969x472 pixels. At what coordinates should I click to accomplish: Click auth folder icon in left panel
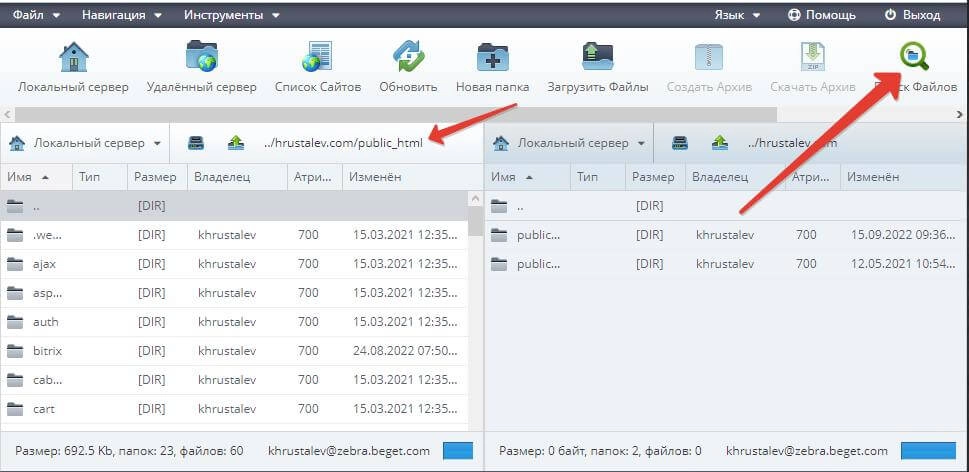click(15, 322)
